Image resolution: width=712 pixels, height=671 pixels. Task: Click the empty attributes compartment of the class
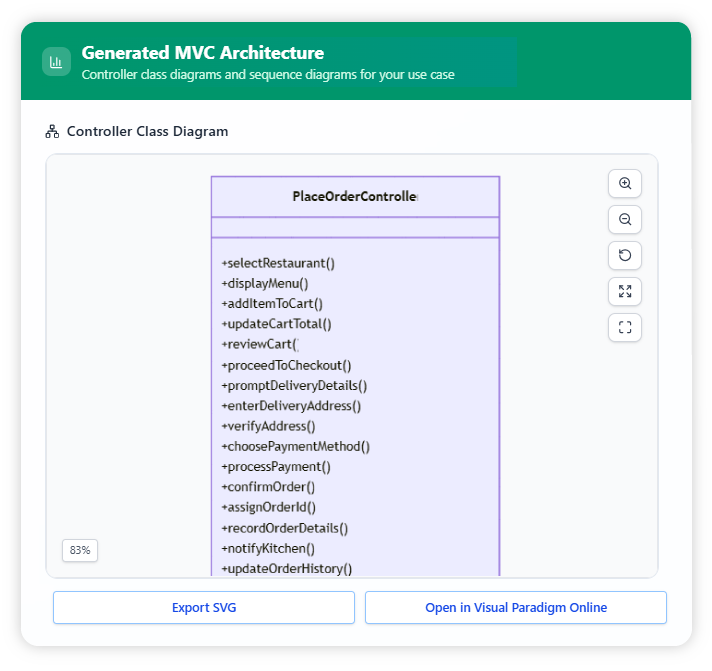[354, 228]
